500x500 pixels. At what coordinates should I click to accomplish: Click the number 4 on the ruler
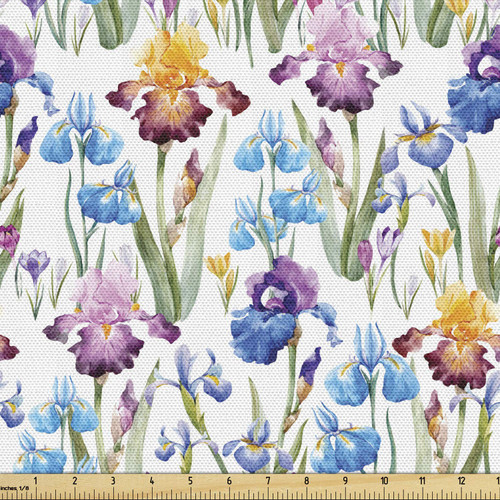[152, 481]
